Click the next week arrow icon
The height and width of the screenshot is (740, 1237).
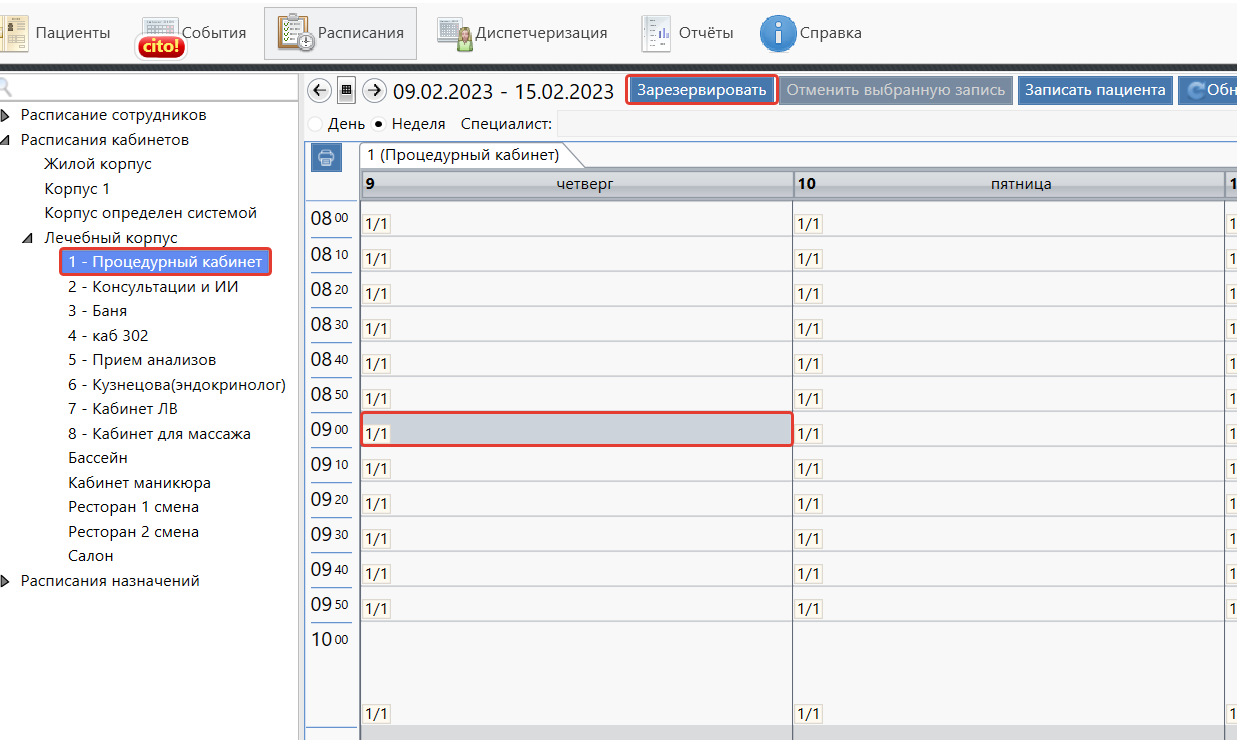[x=374, y=91]
